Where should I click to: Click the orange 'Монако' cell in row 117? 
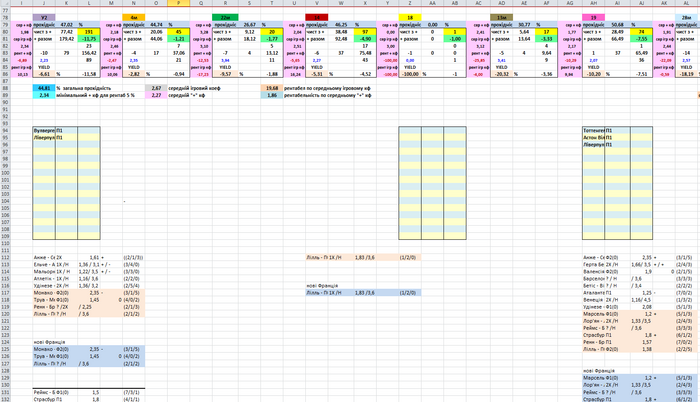point(44,293)
